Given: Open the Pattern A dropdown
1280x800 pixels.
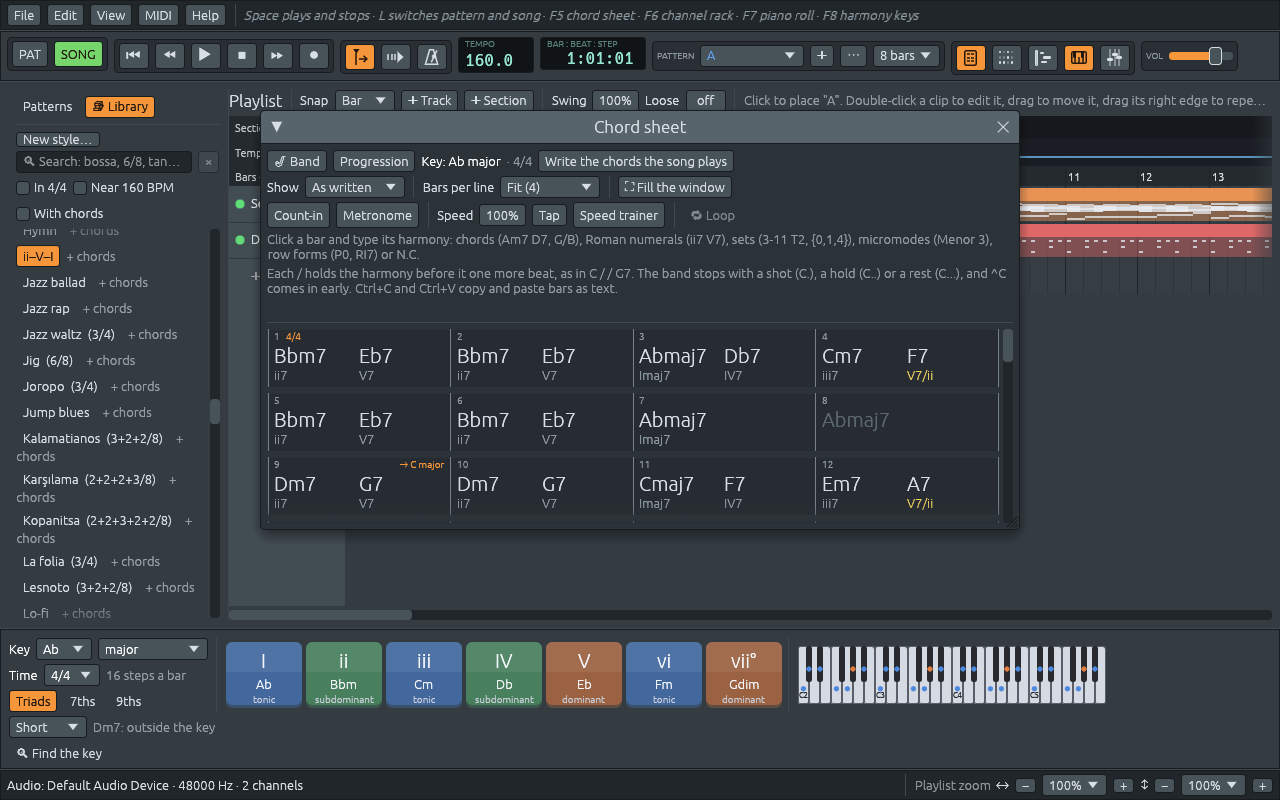Looking at the screenshot, I should pyautogui.click(x=751, y=56).
